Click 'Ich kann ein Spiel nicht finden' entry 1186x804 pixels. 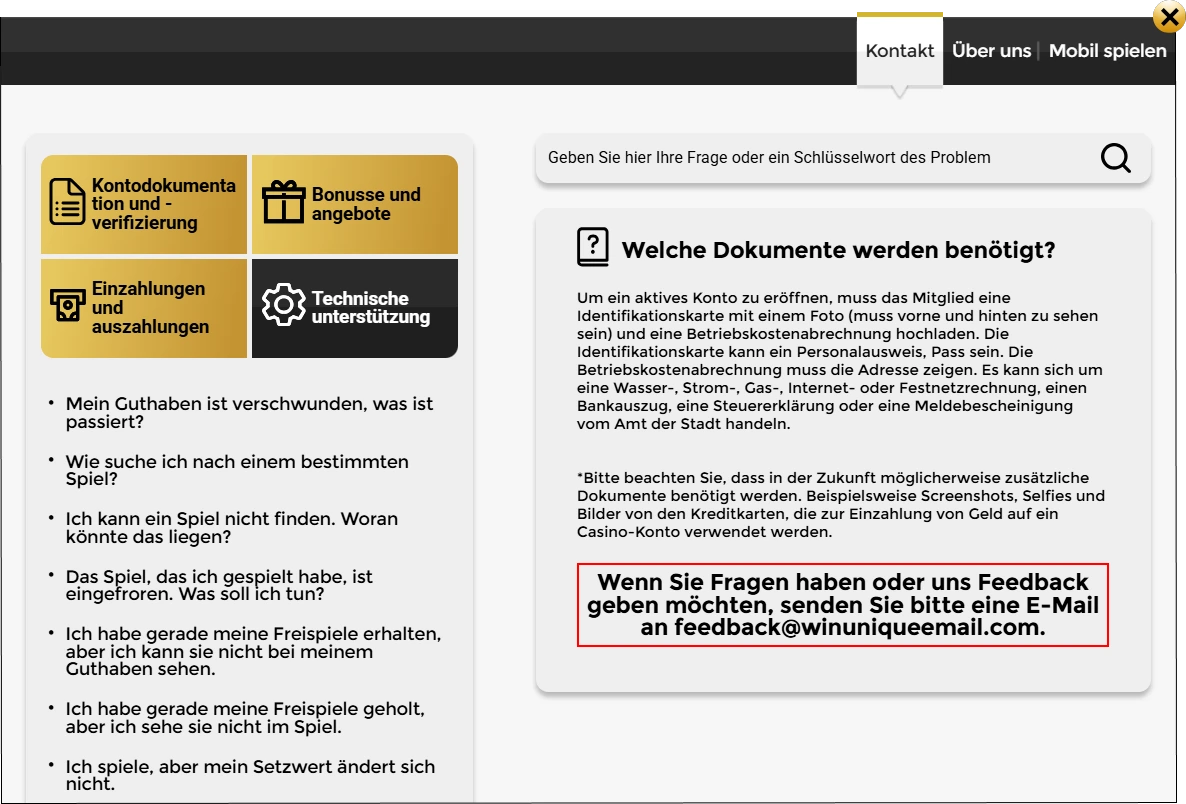click(231, 527)
